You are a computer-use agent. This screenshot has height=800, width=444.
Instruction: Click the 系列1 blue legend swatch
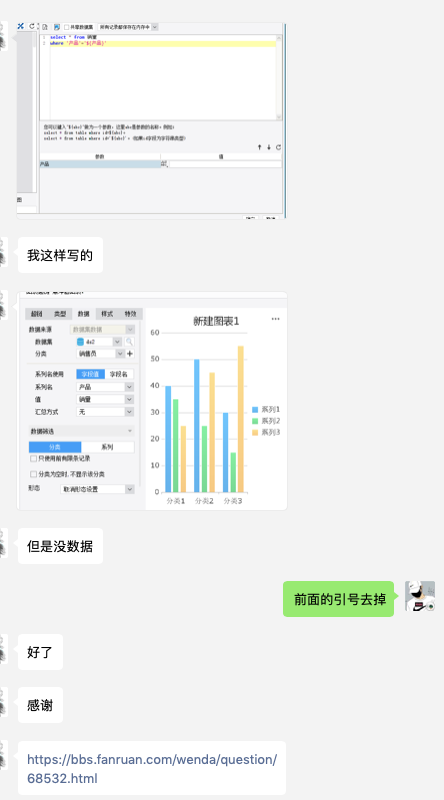[x=255, y=410]
